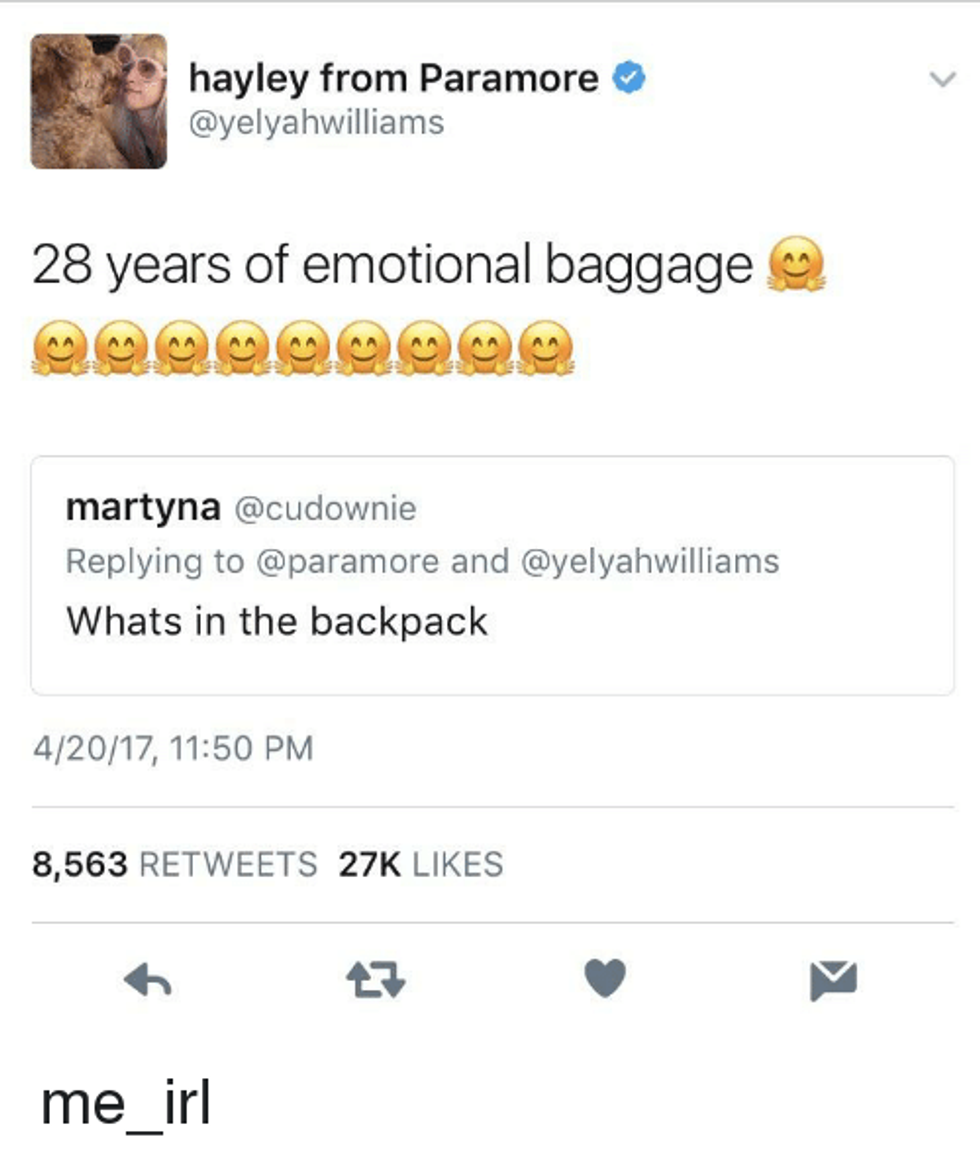Open martyna's profile name in quoted tweet
This screenshot has width=980, height=1160.
[x=143, y=508]
